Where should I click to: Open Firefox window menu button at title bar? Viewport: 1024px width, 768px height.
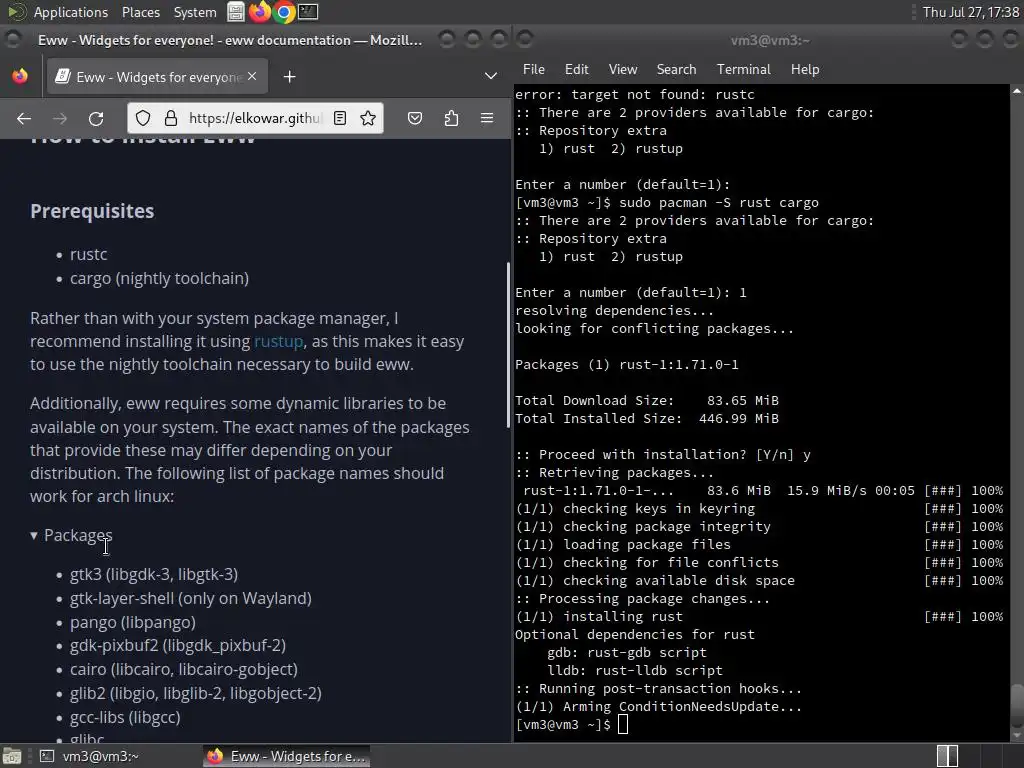click(12, 40)
